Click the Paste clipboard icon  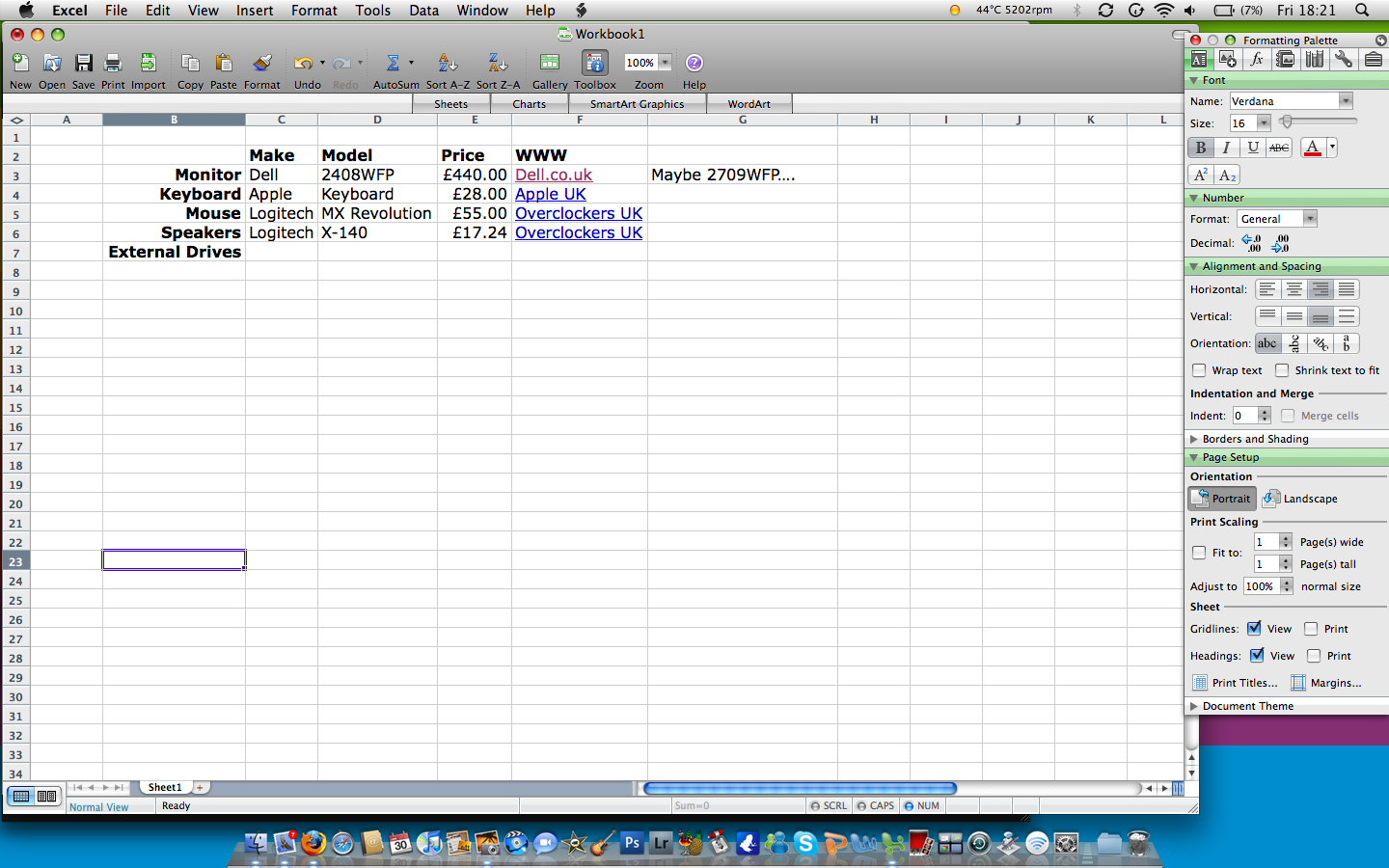224,63
